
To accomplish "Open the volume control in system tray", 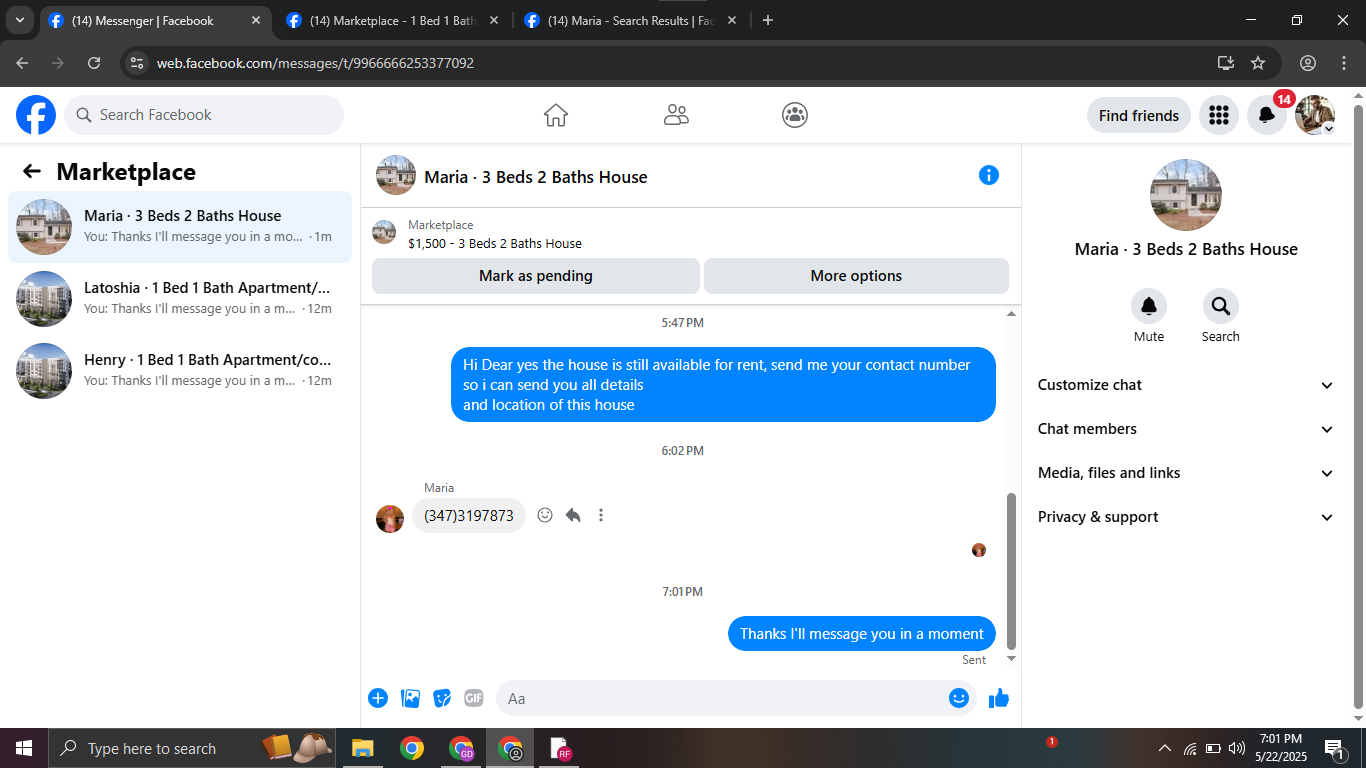I will (x=1237, y=748).
